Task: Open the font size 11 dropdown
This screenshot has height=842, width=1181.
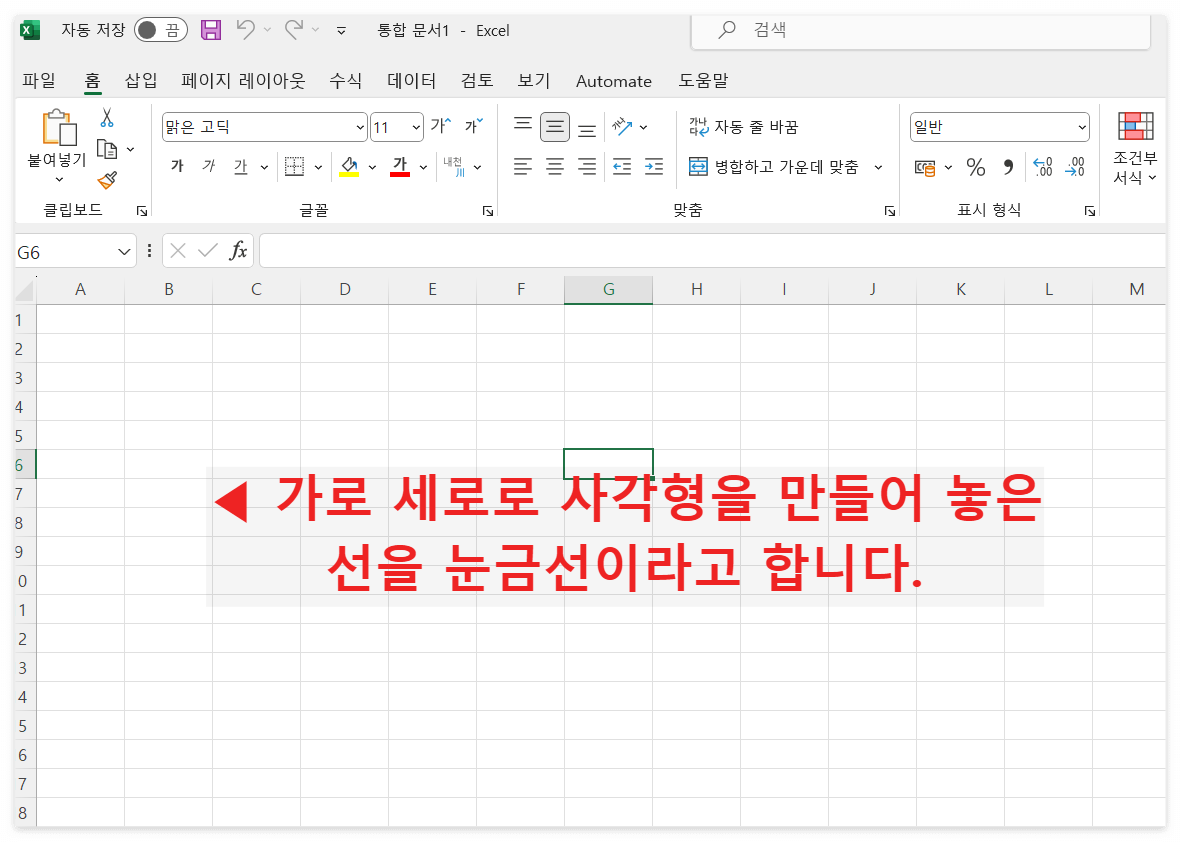Action: pos(417,127)
